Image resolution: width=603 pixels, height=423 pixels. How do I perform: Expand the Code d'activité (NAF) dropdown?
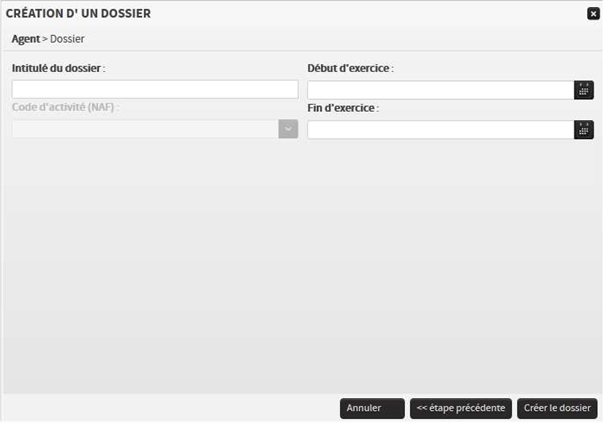(x=288, y=129)
